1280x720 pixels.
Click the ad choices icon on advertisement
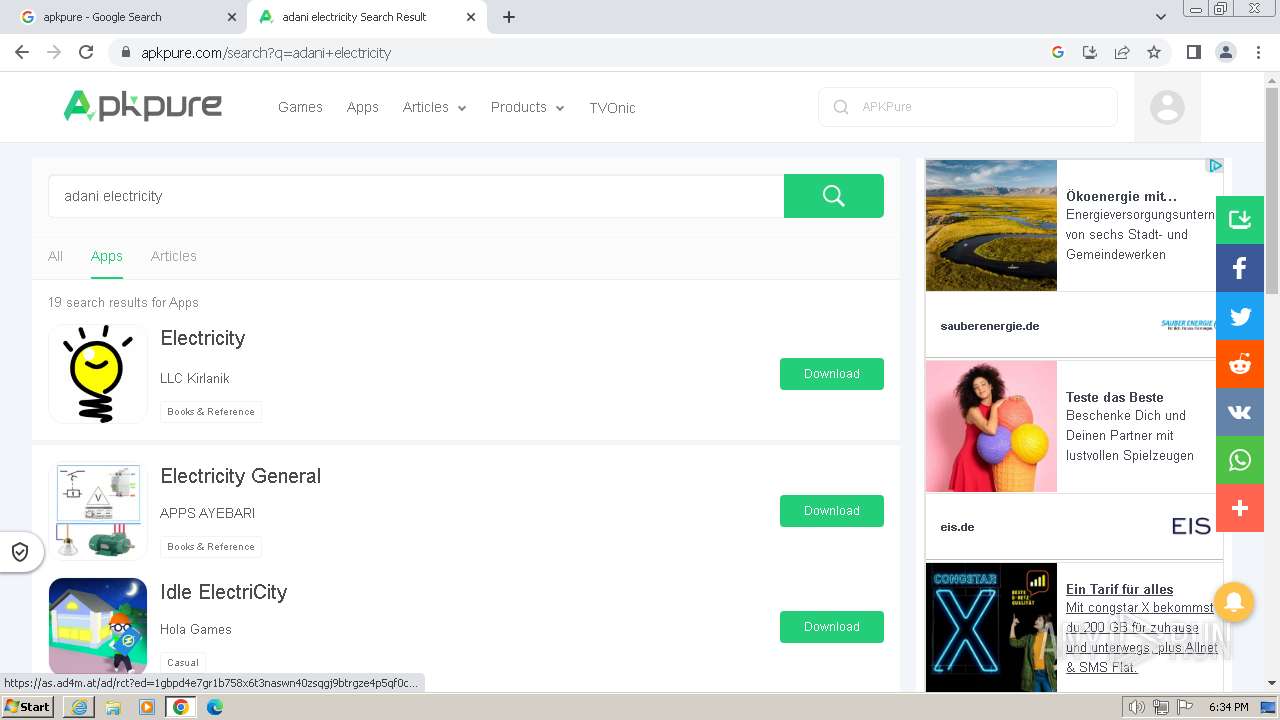click(x=1215, y=166)
